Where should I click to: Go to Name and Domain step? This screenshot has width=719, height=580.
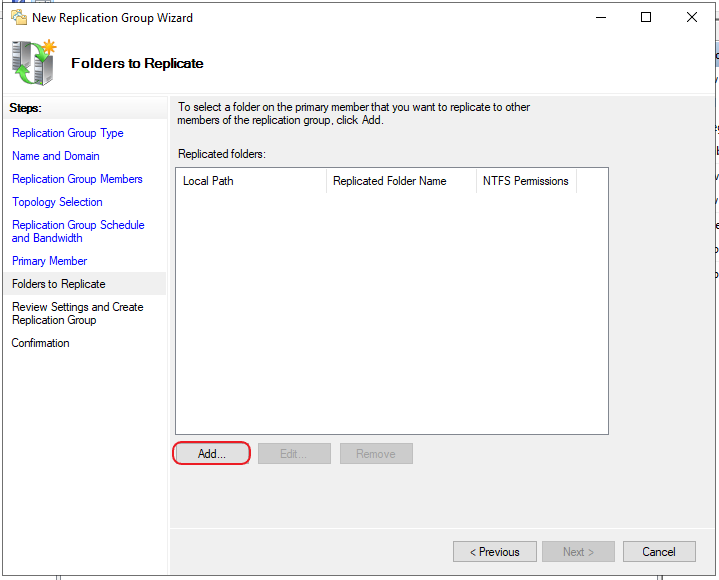(x=56, y=156)
